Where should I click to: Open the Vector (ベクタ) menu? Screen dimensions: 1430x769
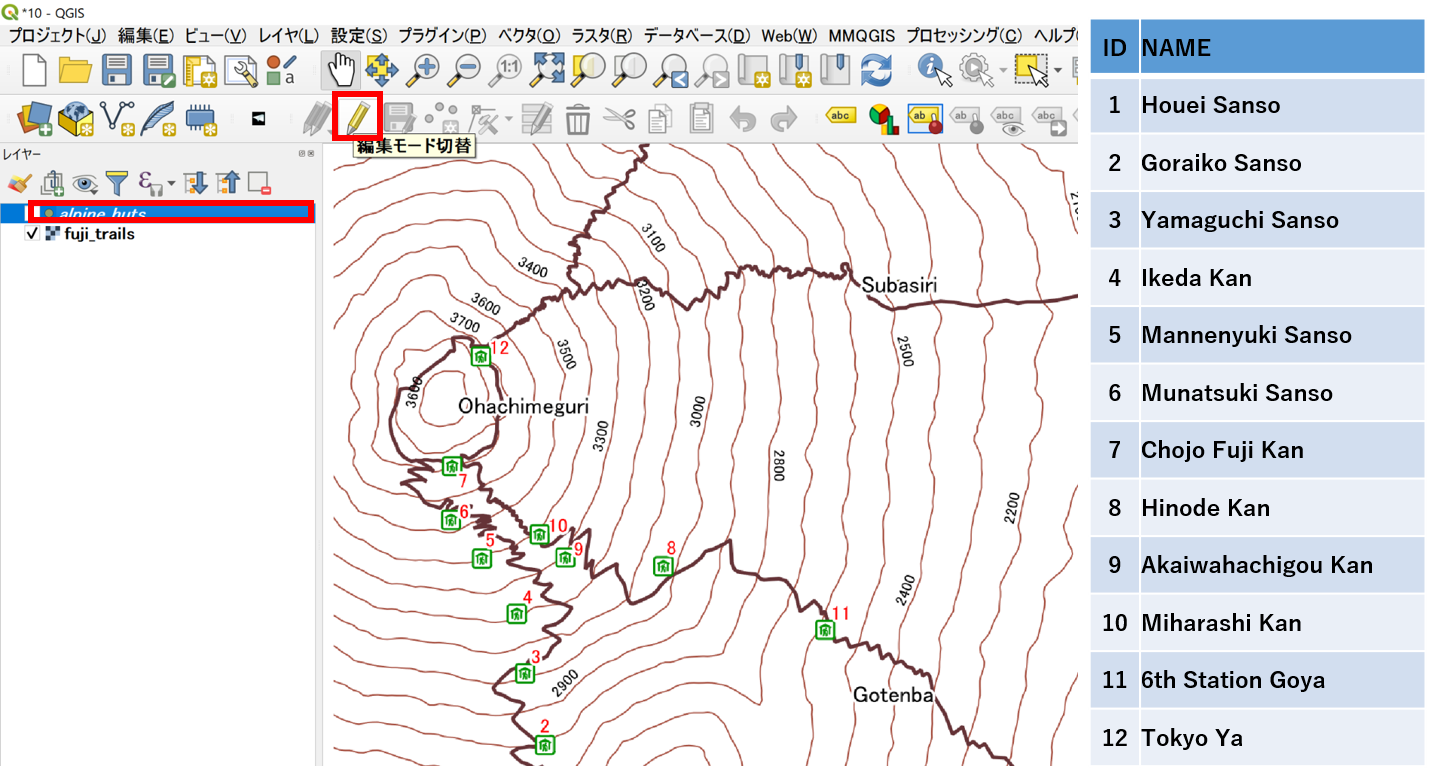pyautogui.click(x=530, y=35)
